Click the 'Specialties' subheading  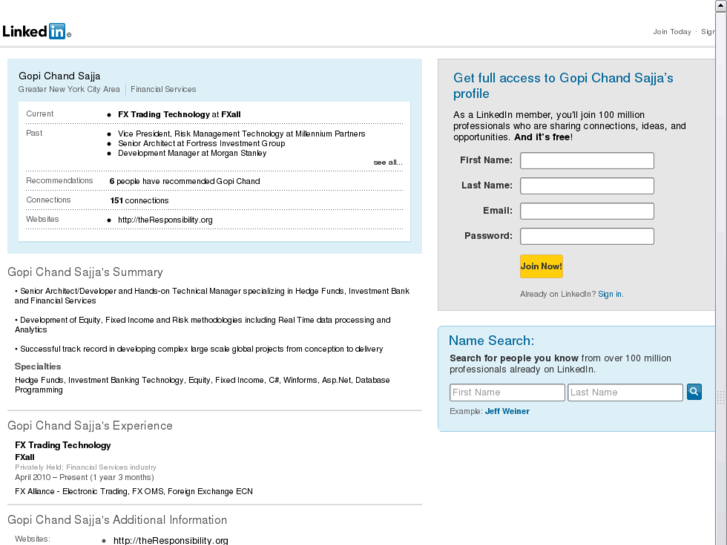click(x=38, y=366)
